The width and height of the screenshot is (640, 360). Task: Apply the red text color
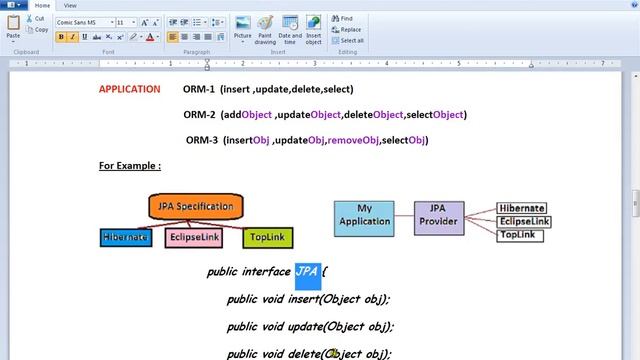pos(150,37)
